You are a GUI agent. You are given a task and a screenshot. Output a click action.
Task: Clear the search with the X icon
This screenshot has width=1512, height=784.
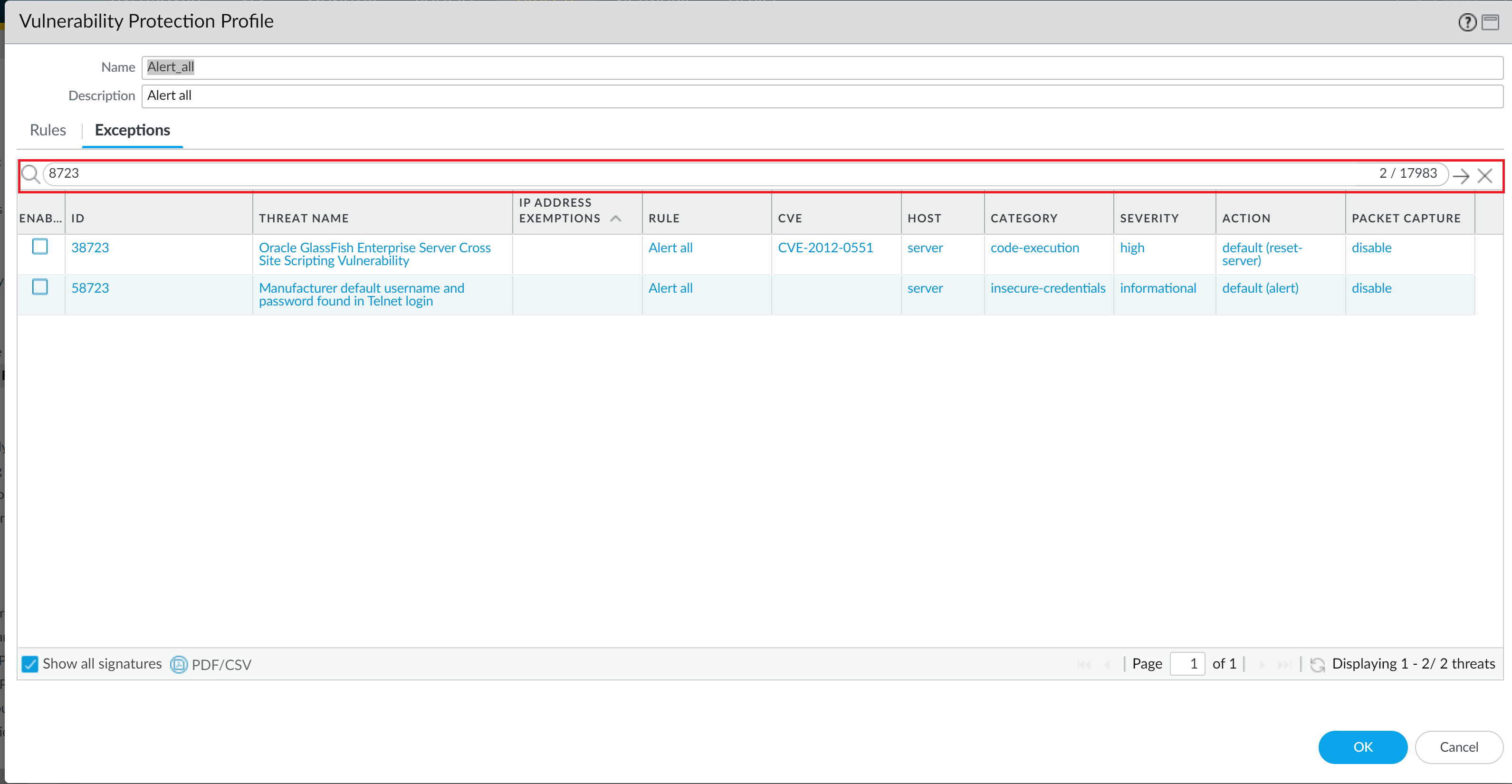(x=1484, y=175)
